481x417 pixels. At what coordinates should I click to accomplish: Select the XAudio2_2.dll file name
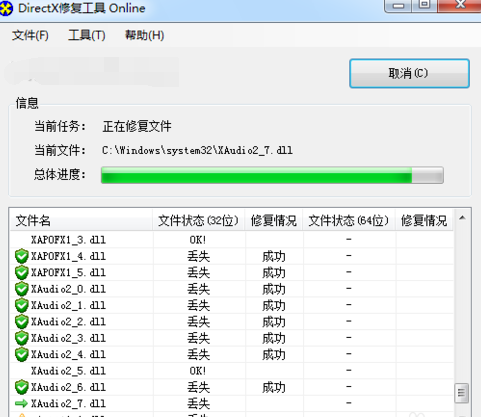[68, 322]
